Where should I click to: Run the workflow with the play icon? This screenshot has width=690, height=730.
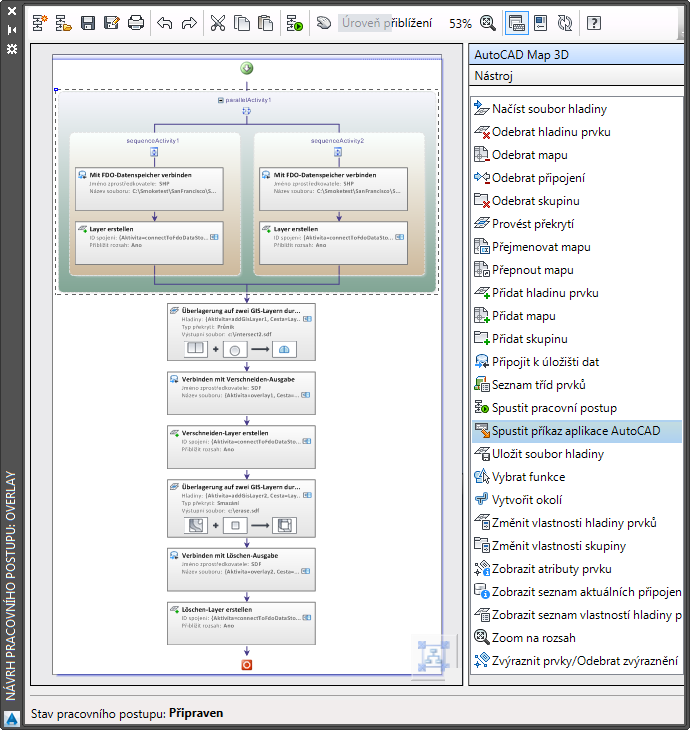(295, 23)
